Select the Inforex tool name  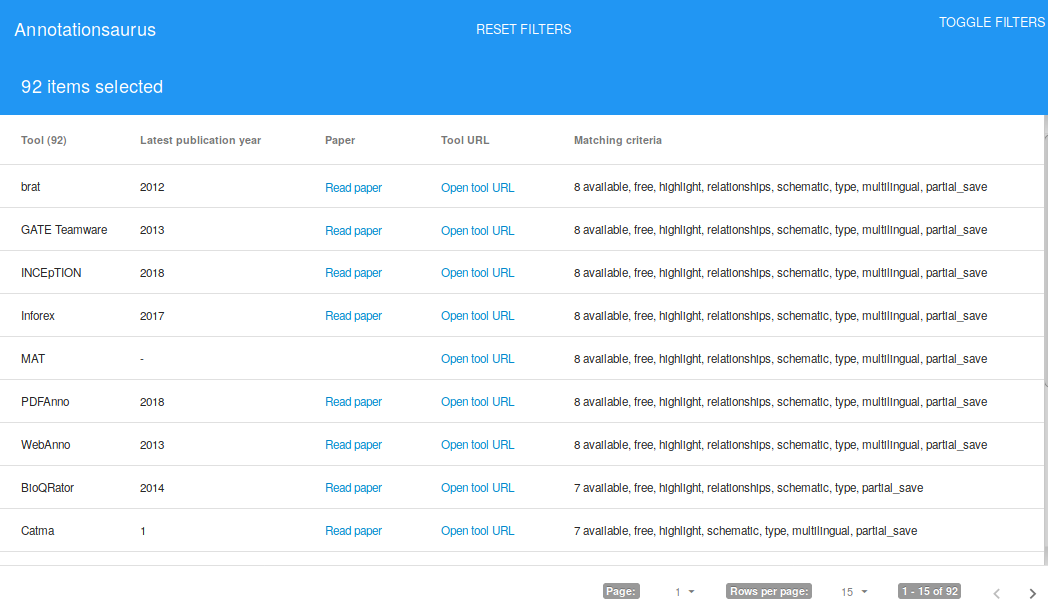coord(37,315)
